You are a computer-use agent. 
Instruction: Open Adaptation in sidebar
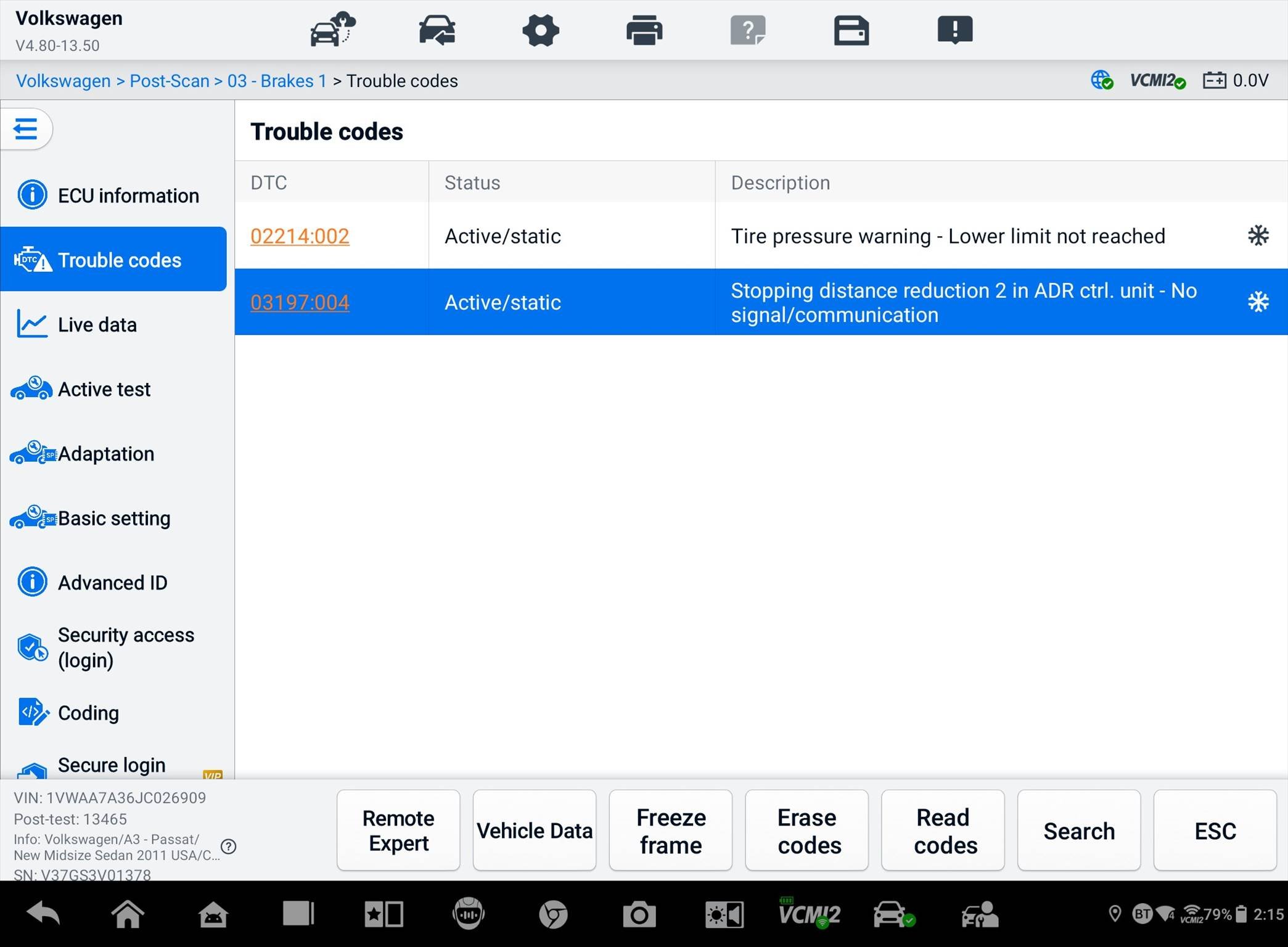tap(114, 454)
